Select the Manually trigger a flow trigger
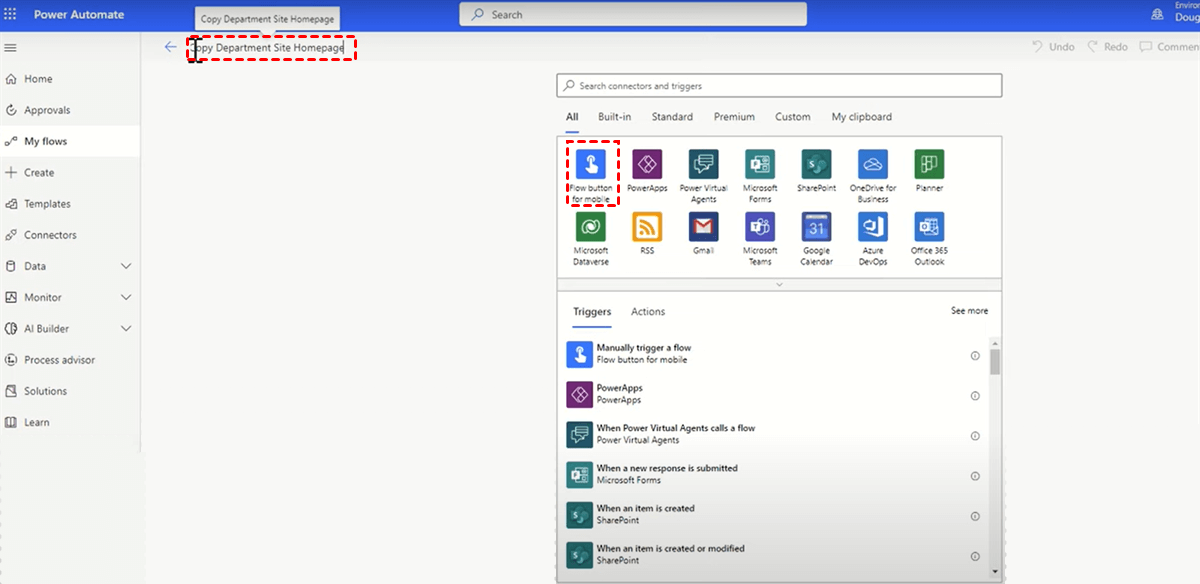The image size is (1200, 584). point(643,354)
